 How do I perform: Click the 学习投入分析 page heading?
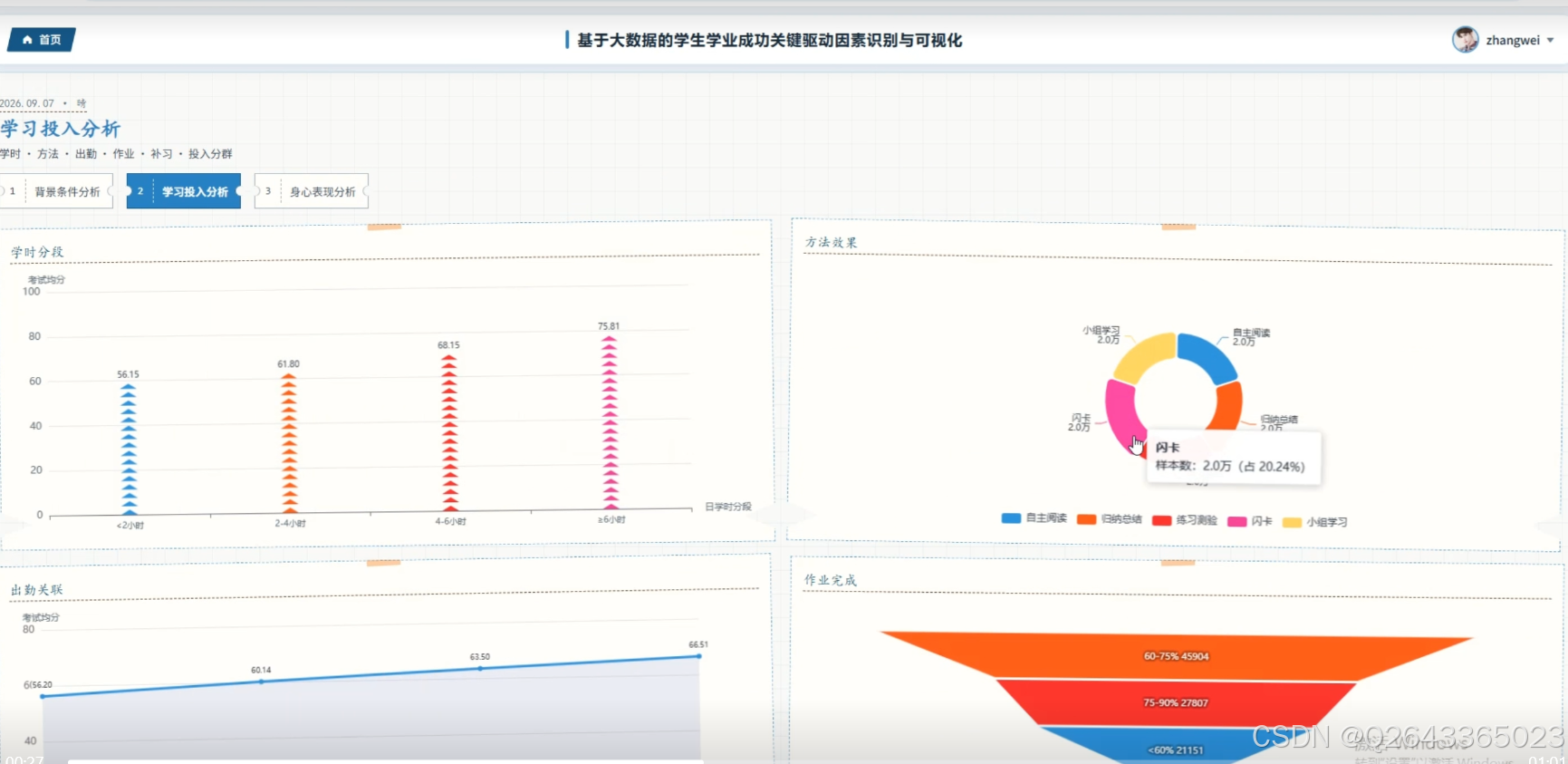click(60, 129)
